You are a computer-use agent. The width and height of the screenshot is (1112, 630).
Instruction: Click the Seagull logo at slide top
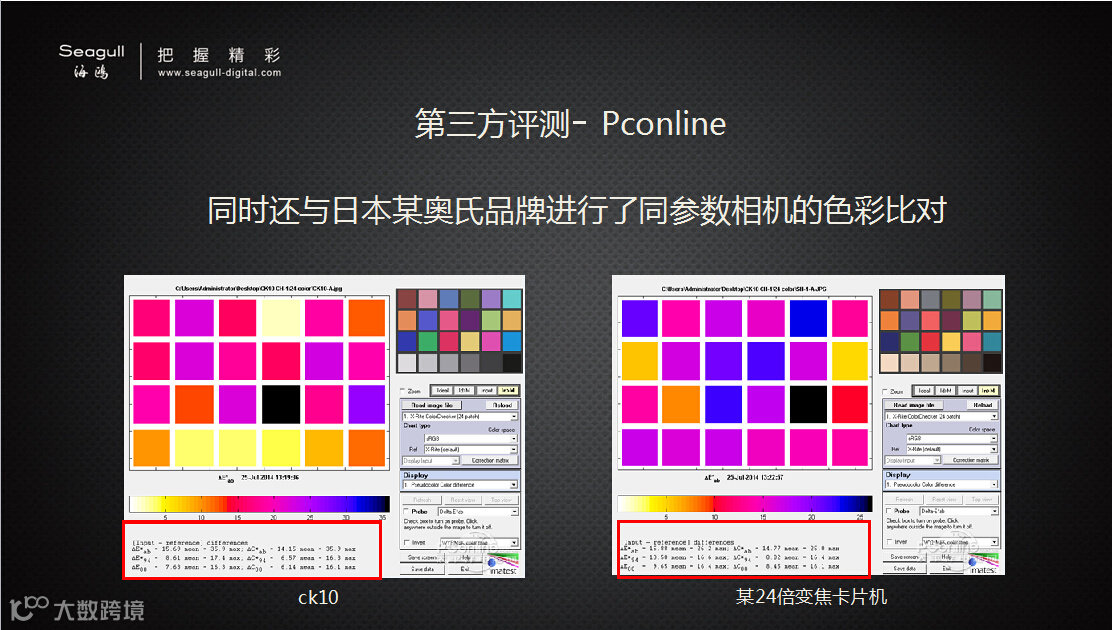point(92,61)
